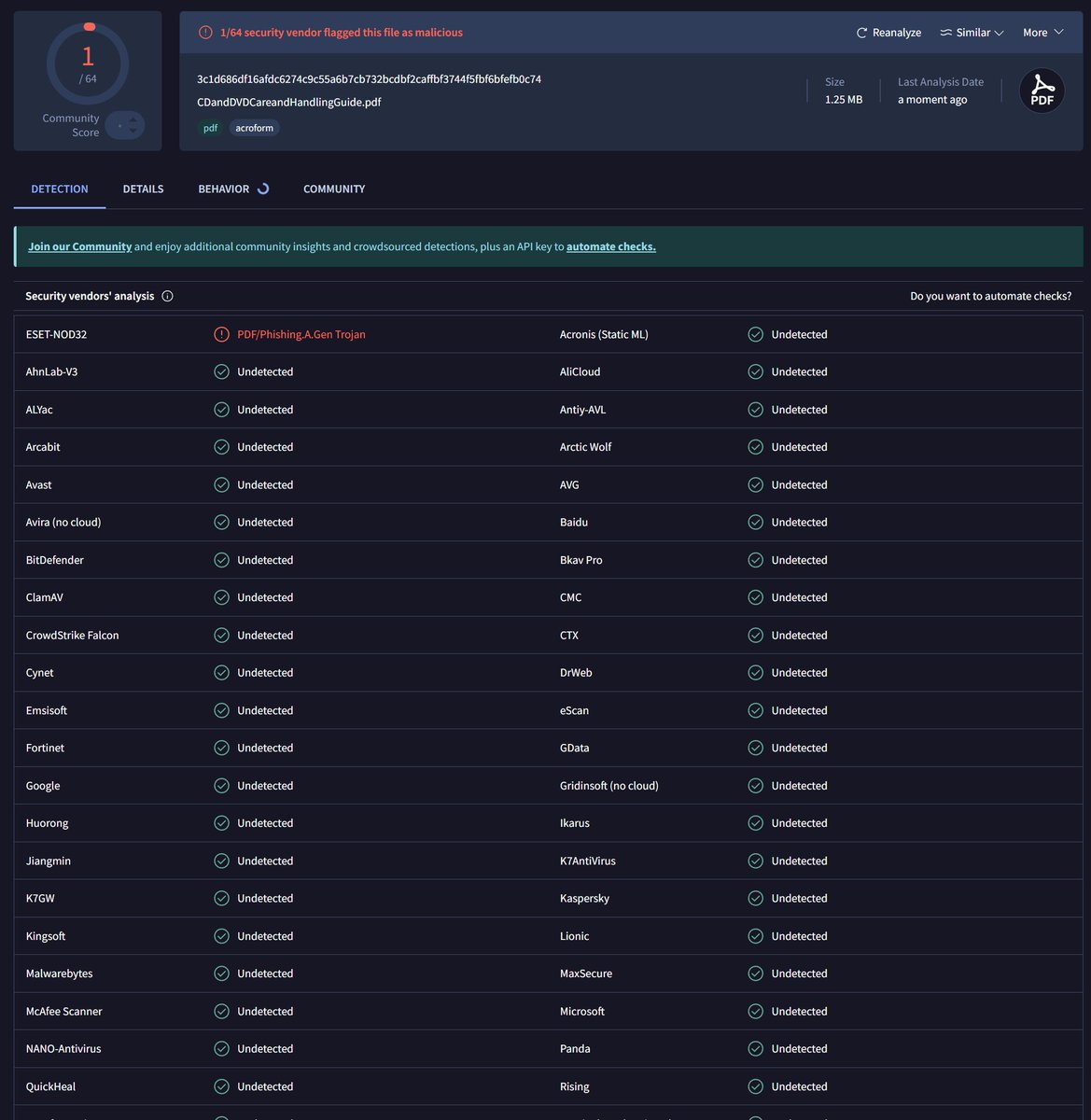1091x1120 pixels.
Task: Follow the Join our Community link
Action: coord(79,246)
